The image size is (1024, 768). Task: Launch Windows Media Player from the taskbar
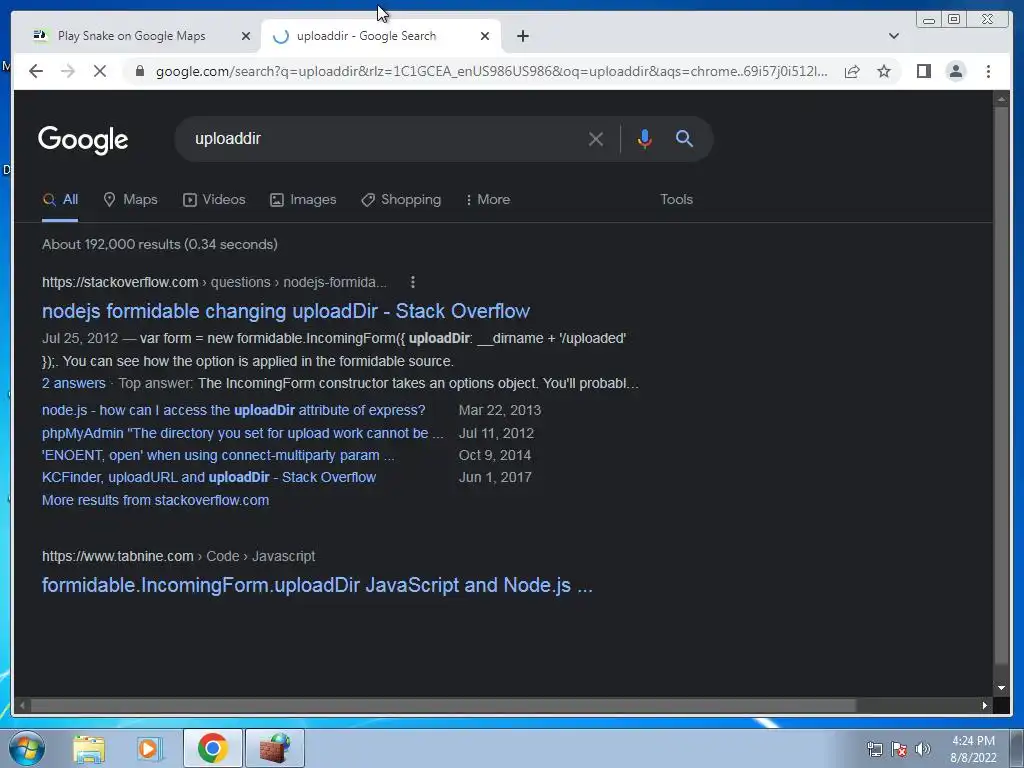(150, 748)
